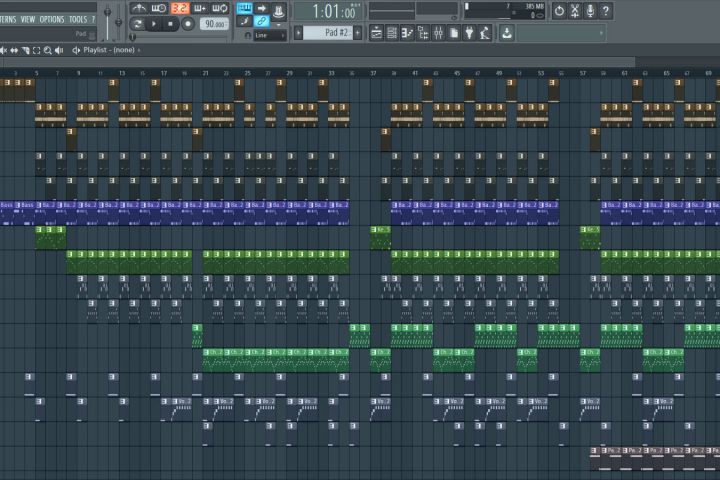
Task: Expand the news panel dropdown arrow
Action: tap(601, 33)
